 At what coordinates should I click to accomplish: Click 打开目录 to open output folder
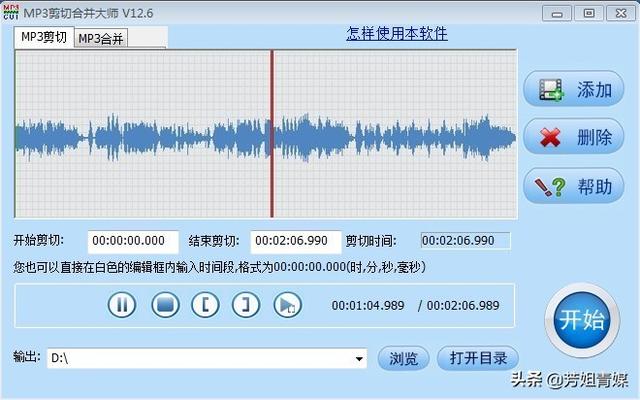[x=478, y=358]
